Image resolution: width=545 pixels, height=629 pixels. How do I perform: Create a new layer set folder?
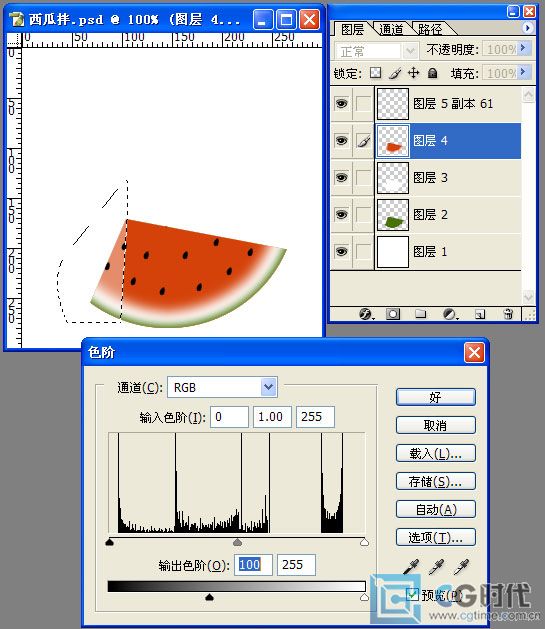pyautogui.click(x=420, y=313)
